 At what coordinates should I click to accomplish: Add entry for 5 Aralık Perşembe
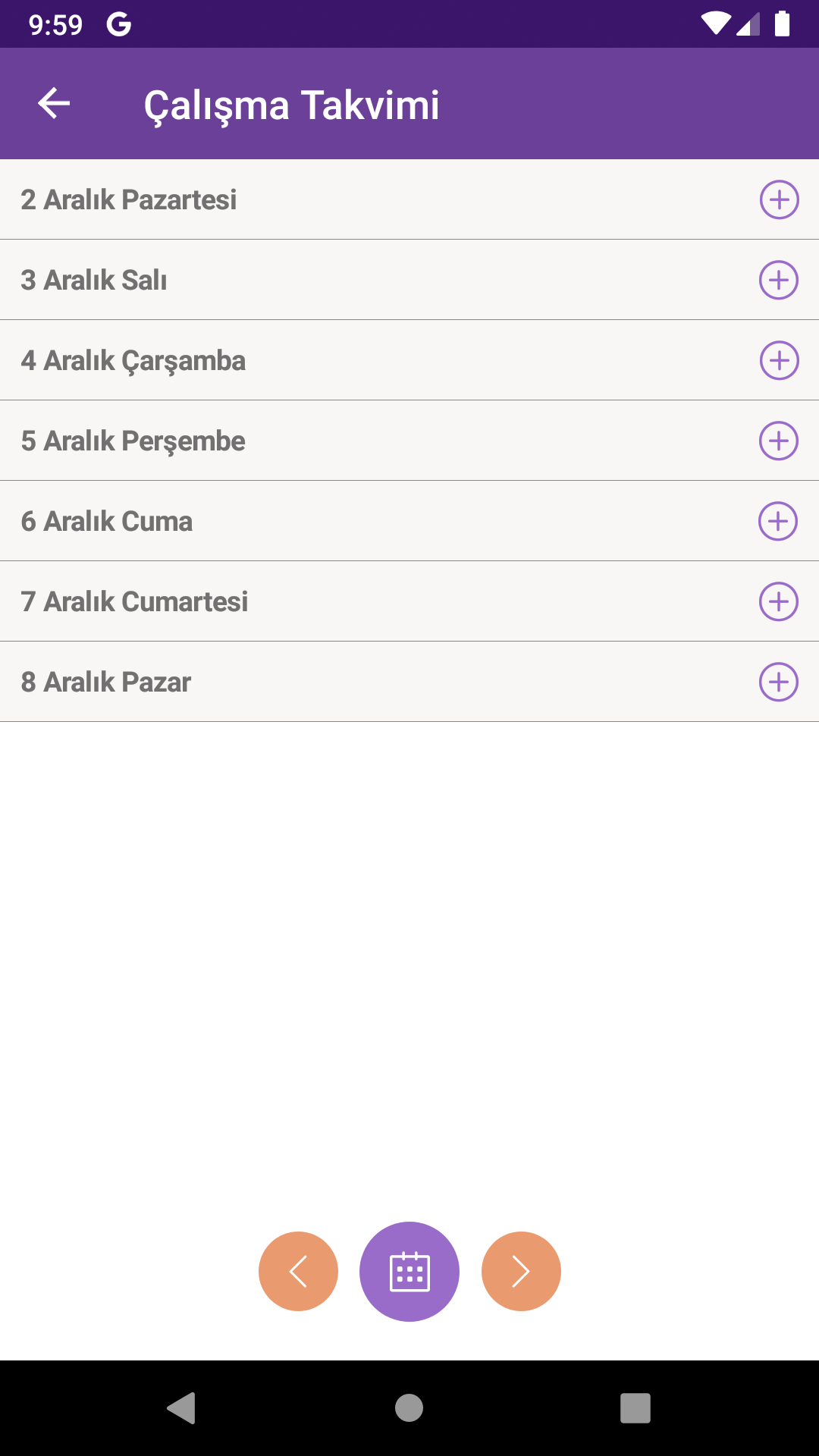pyautogui.click(x=779, y=441)
